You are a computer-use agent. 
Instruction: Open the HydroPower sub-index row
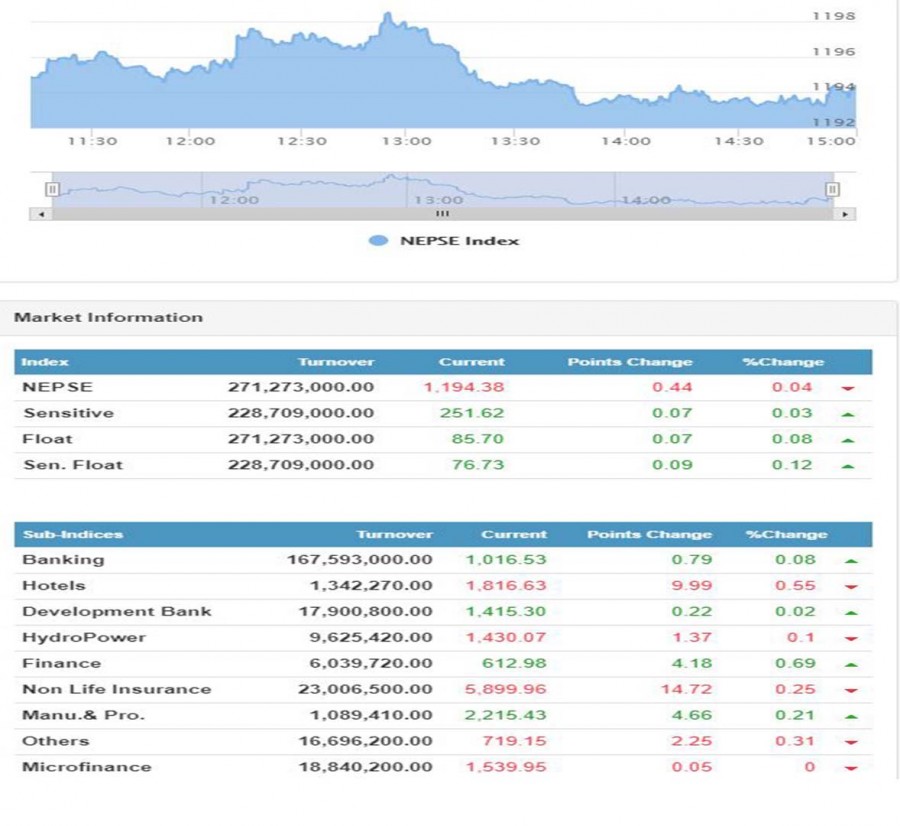[84, 638]
